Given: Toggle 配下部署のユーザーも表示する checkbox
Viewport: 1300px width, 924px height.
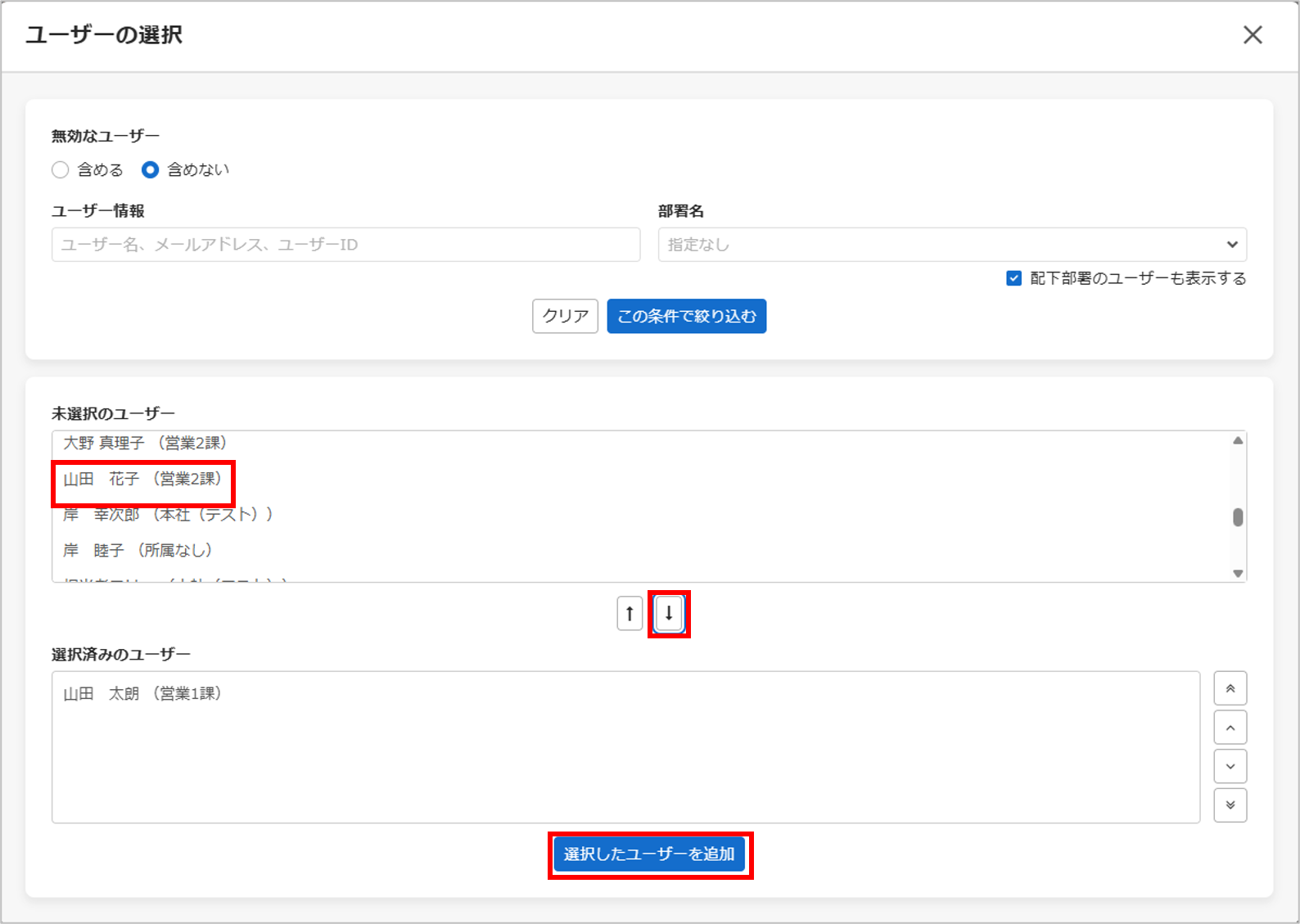Looking at the screenshot, I should coord(1013,278).
